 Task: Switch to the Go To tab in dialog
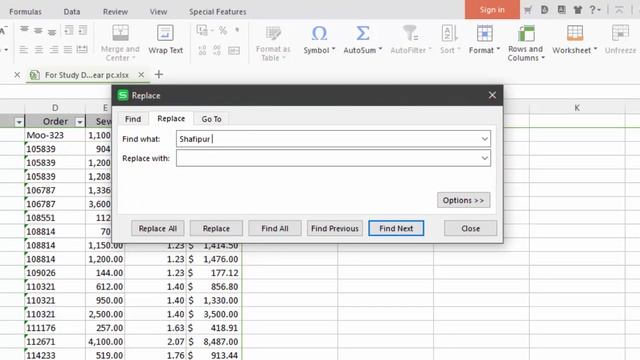[x=211, y=119]
